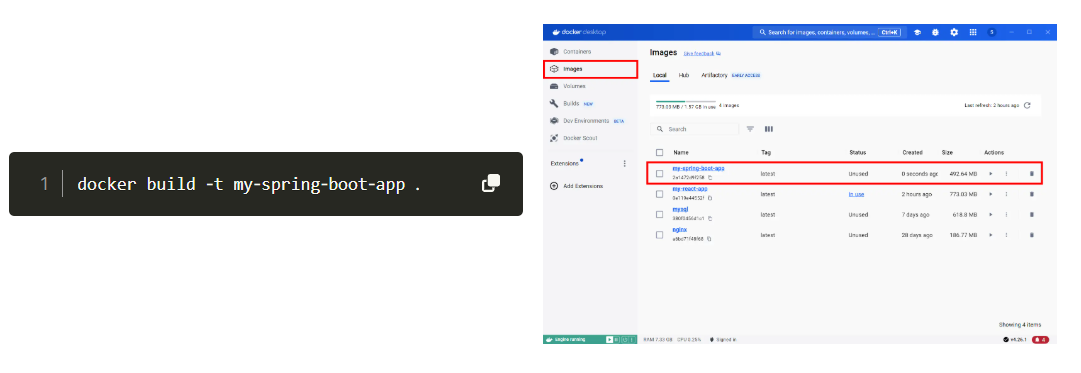Screen dimensions: 1081x373
Task: Run the my-spring-boot-app image
Action: coord(991,174)
